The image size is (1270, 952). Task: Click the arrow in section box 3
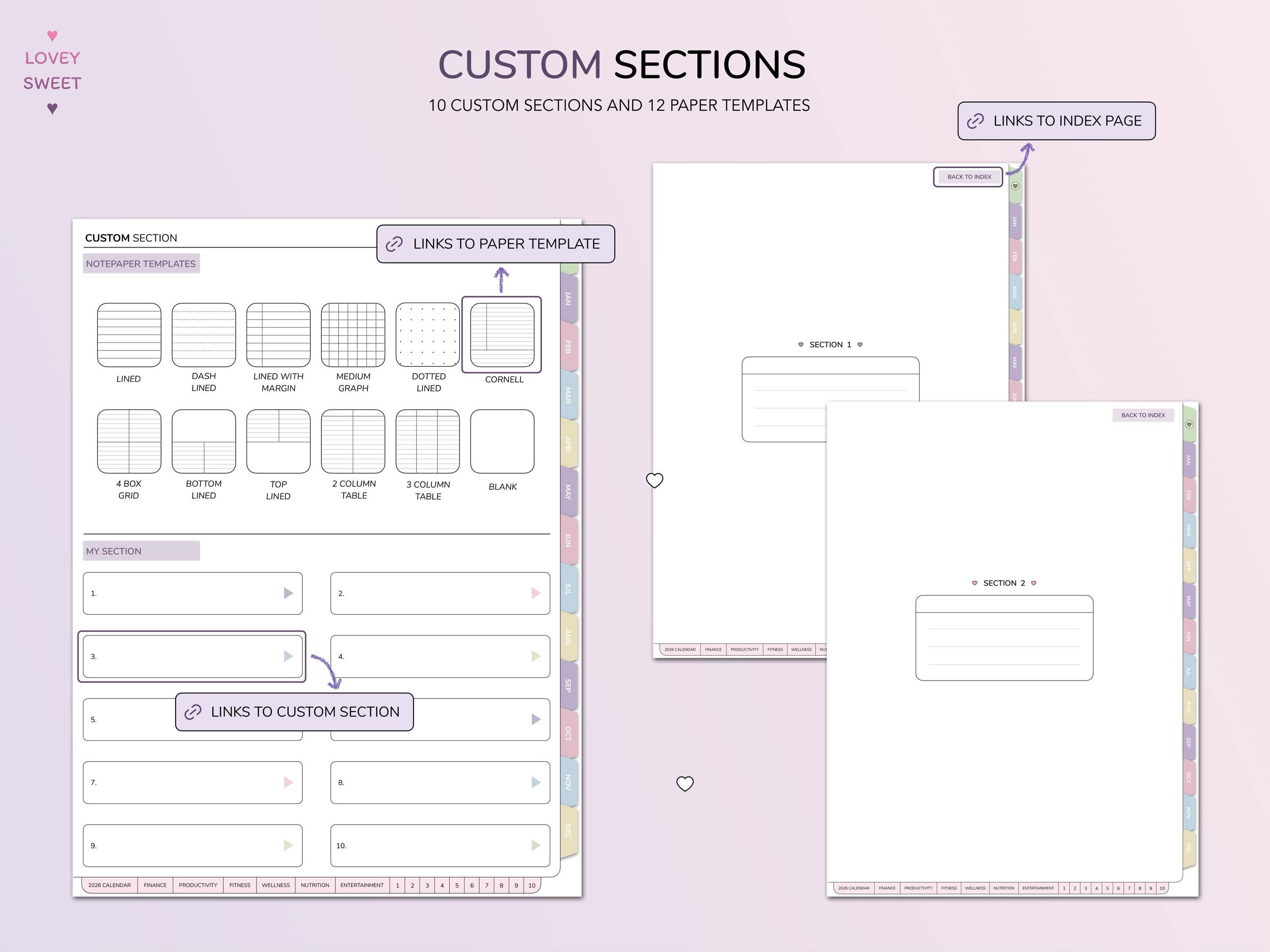[x=289, y=656]
